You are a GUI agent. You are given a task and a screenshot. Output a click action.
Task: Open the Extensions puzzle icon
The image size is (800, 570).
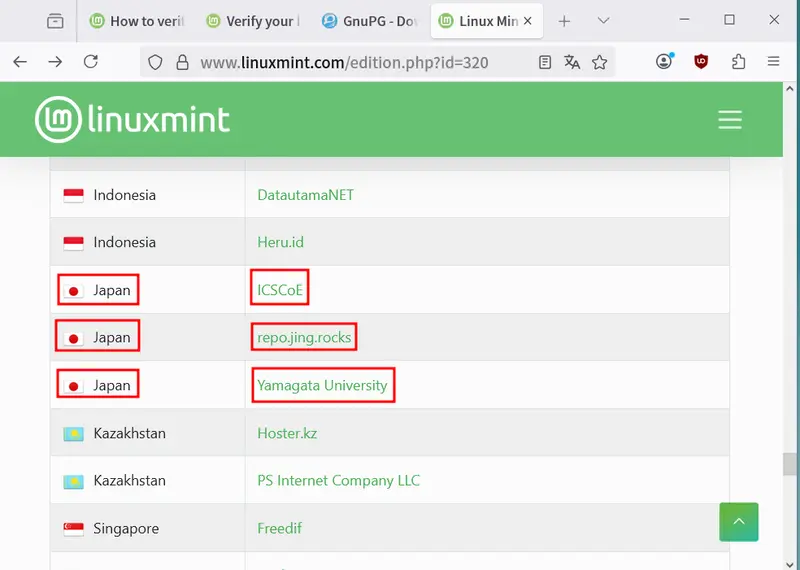tap(738, 62)
